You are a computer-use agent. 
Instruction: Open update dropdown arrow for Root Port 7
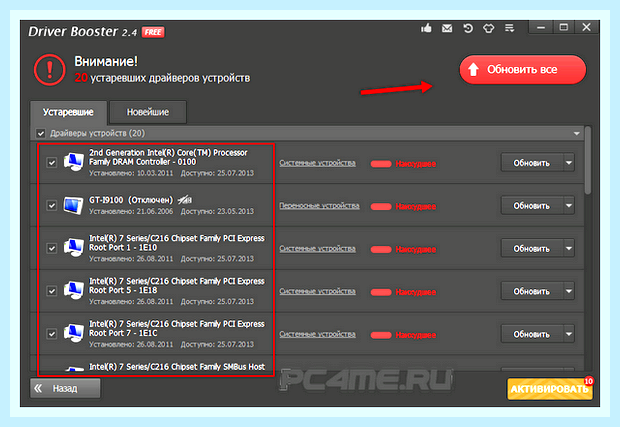point(569,334)
